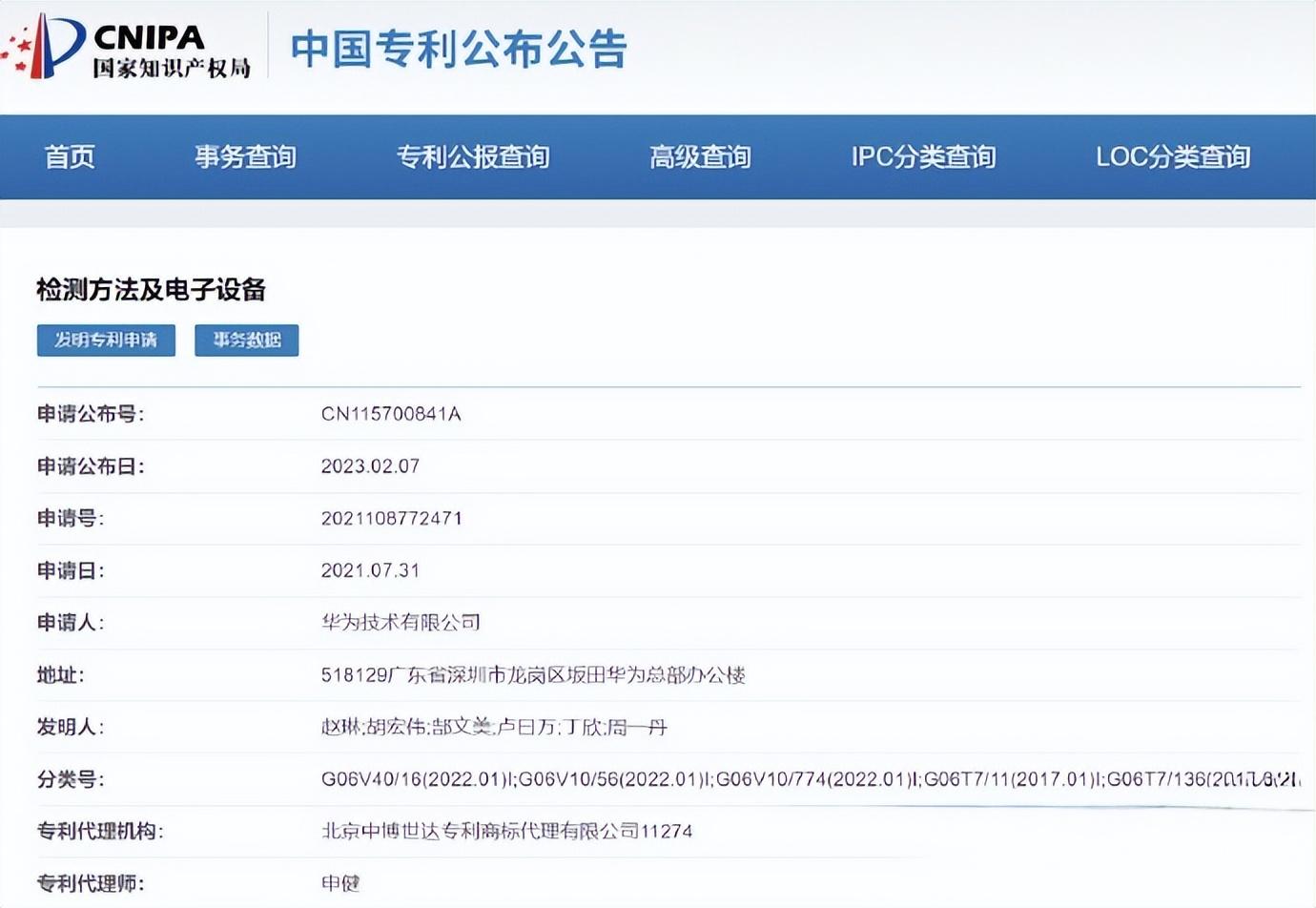This screenshot has width=1316, height=908.
Task: Click the 中国专利公布公告 site title
Action: (459, 49)
